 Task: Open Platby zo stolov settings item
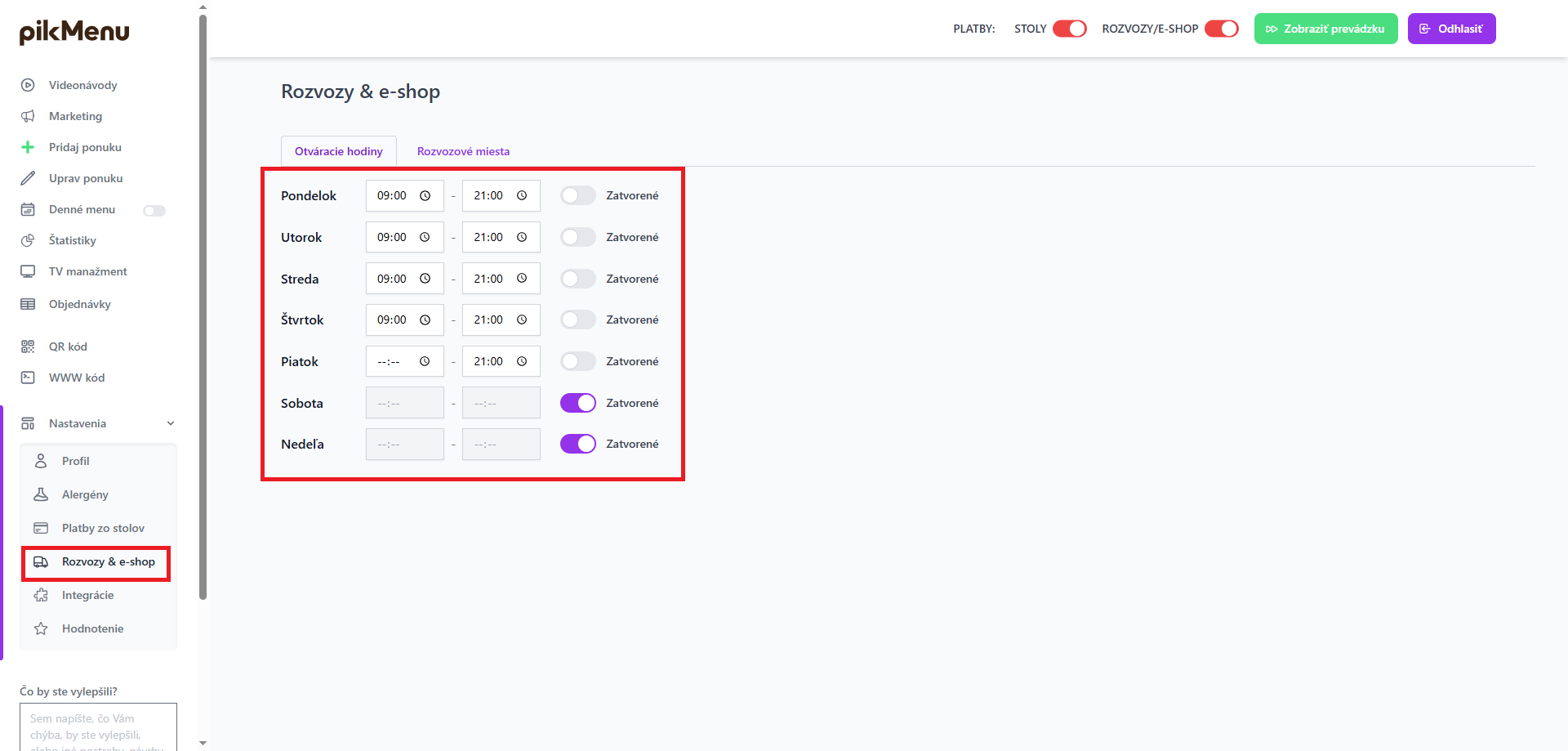pos(103,528)
